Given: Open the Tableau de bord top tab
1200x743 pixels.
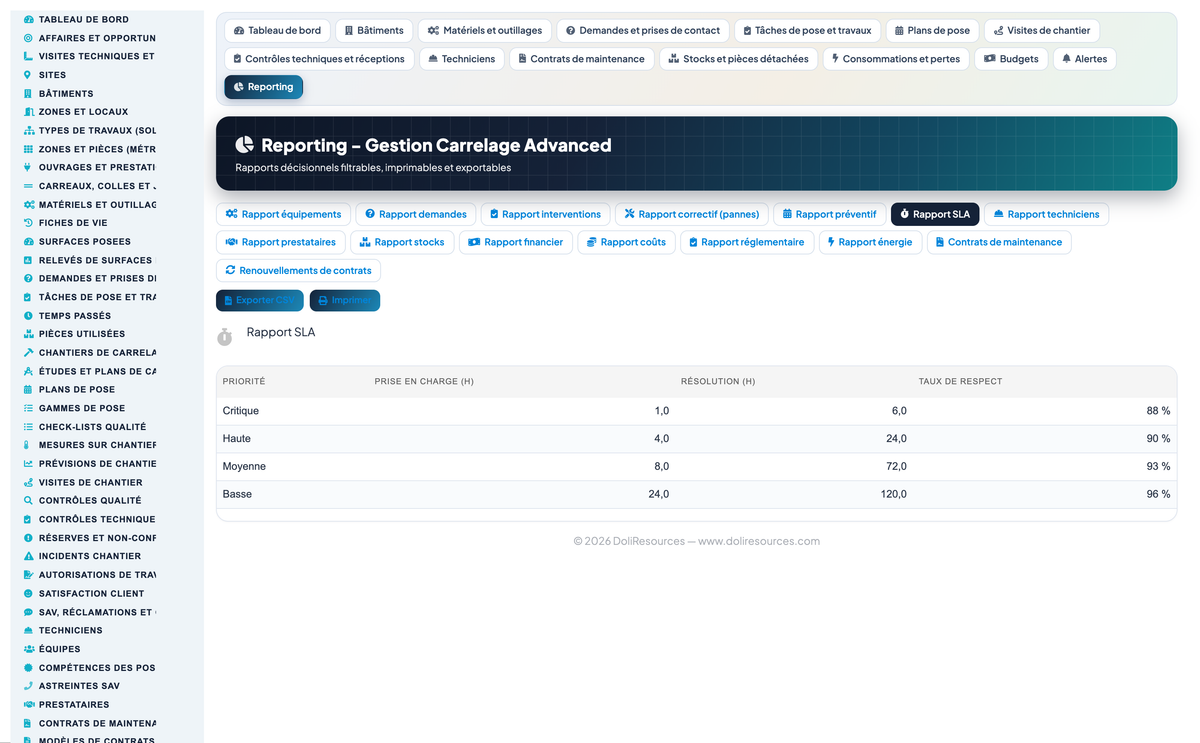Looking at the screenshot, I should pyautogui.click(x=277, y=31).
